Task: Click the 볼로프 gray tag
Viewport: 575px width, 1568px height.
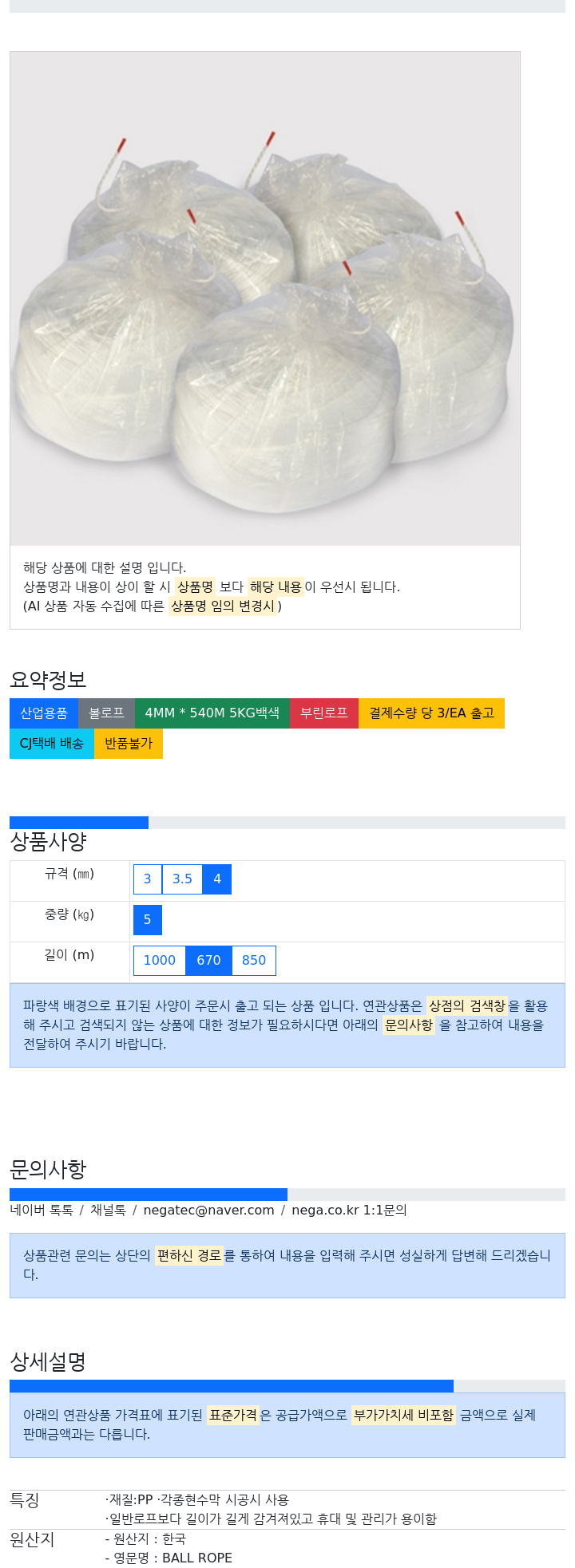Action: point(106,713)
